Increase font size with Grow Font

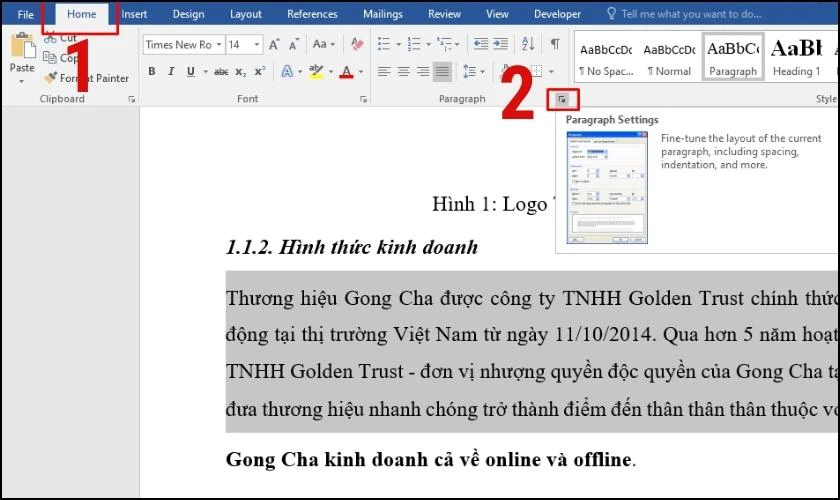(x=274, y=44)
